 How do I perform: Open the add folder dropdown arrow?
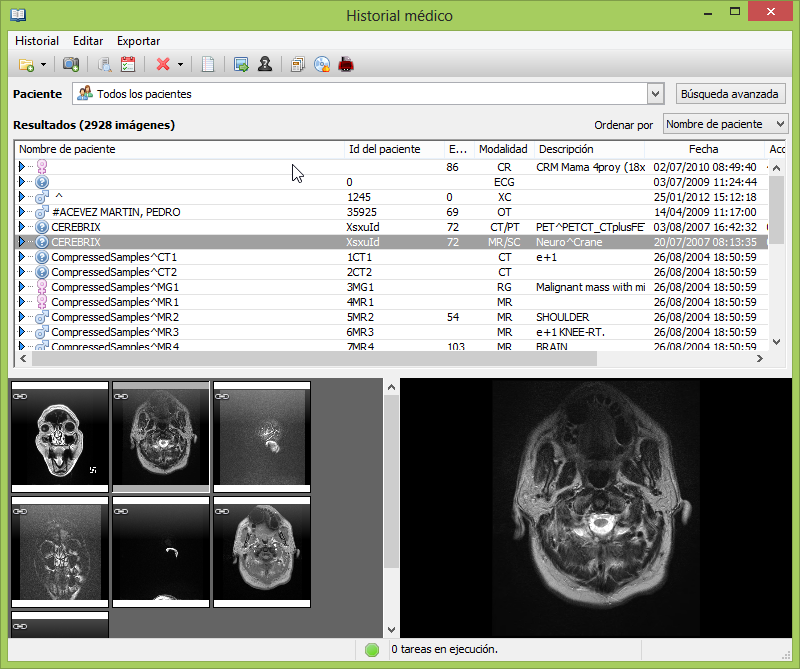point(43,65)
